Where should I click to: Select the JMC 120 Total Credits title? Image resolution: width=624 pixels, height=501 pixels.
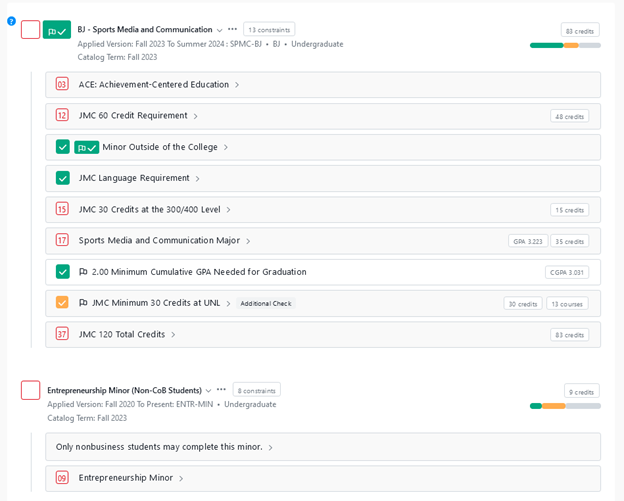[122, 334]
